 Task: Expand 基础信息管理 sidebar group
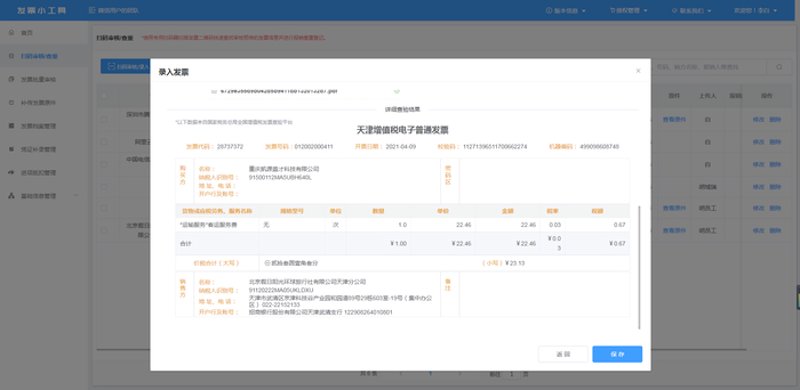click(44, 196)
